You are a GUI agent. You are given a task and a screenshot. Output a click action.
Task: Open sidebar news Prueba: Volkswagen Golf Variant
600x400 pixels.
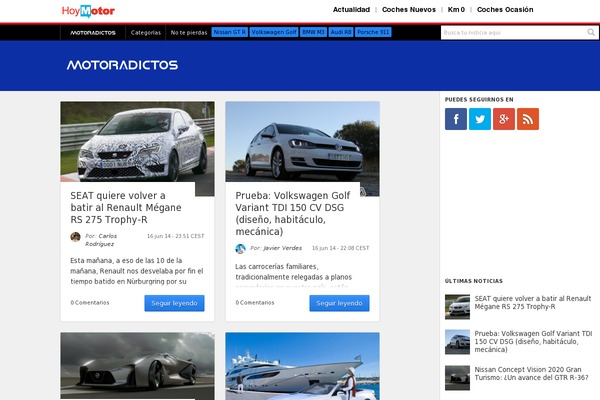pyautogui.click(x=533, y=341)
